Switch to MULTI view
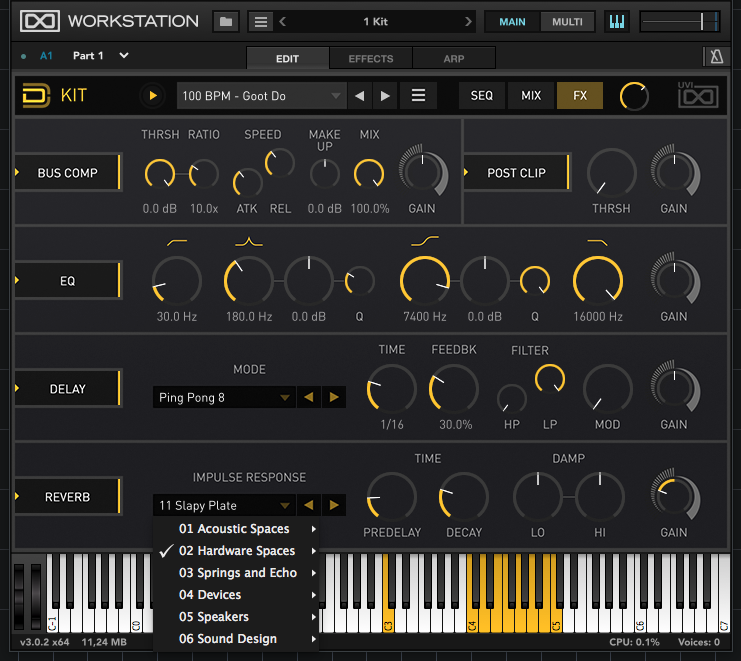741x661 pixels. 567,21
